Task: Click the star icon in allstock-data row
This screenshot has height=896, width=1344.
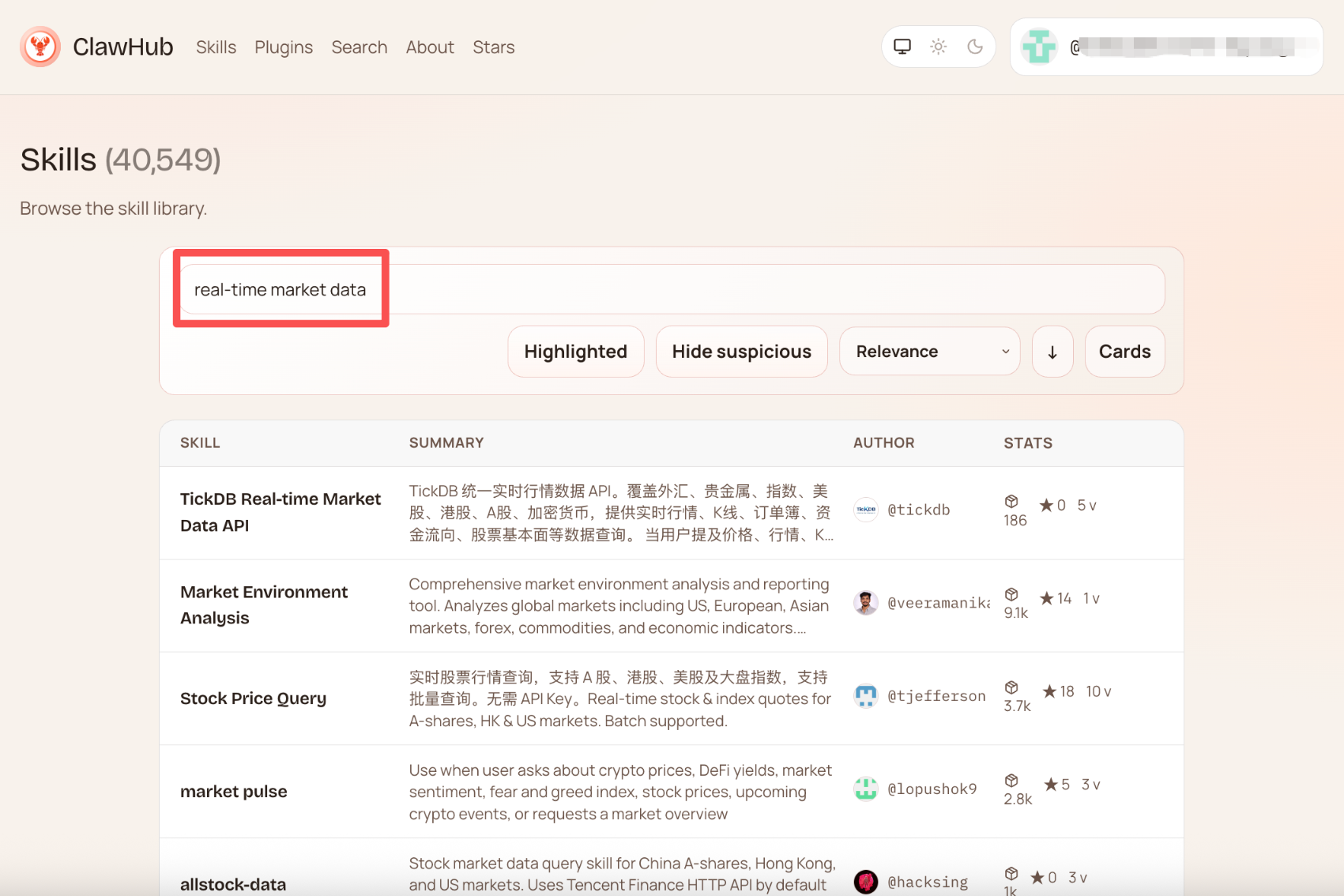Action: point(1037,877)
